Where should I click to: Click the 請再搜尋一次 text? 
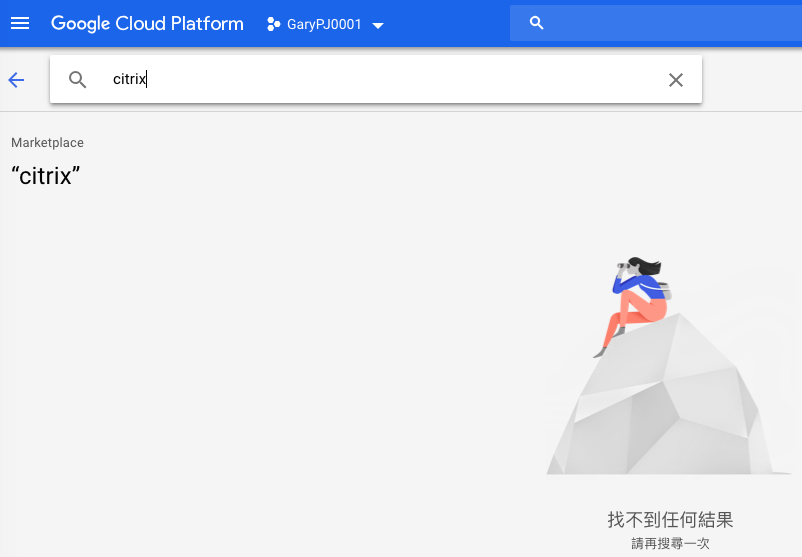point(670,543)
